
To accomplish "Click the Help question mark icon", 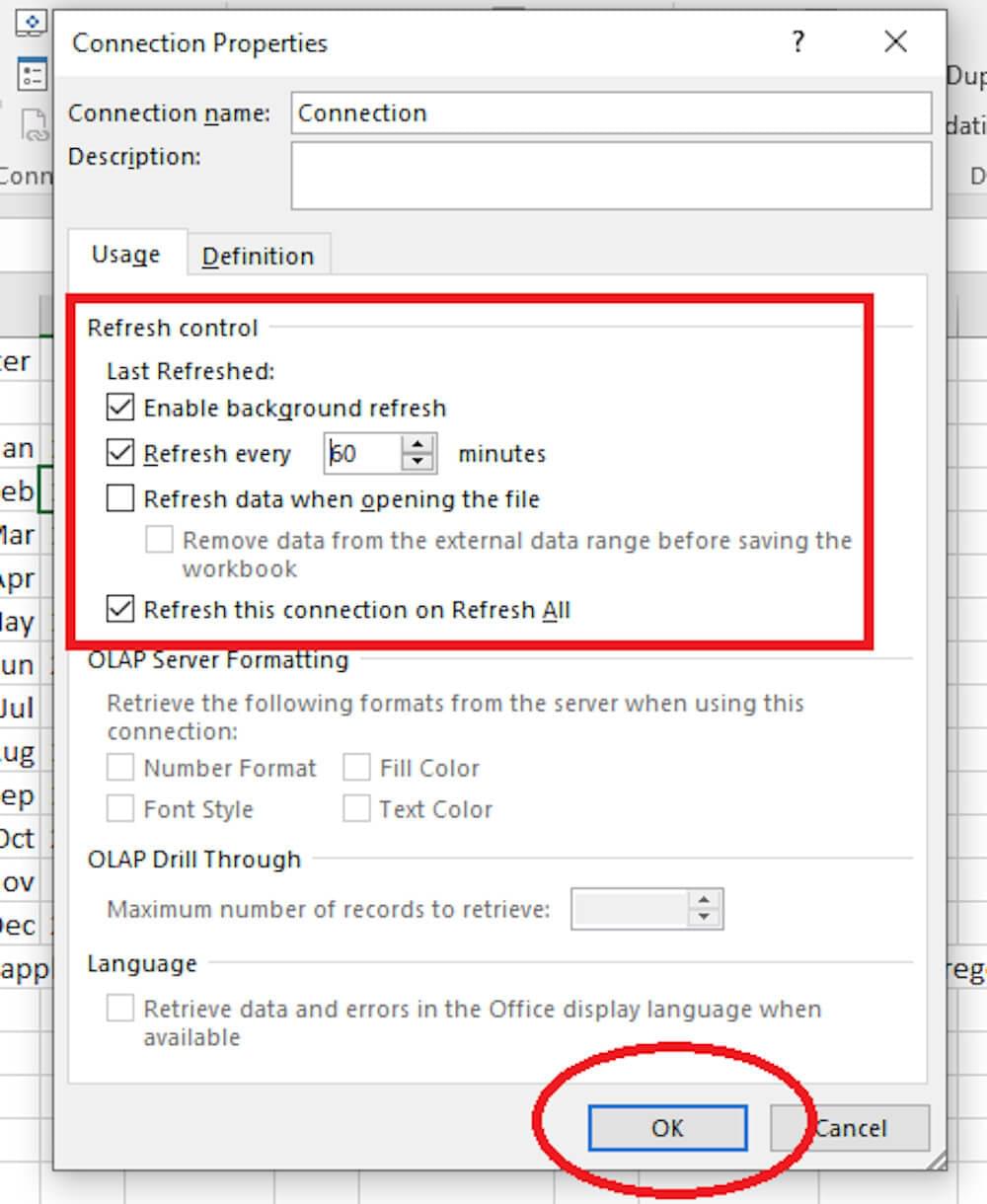I will (x=797, y=42).
